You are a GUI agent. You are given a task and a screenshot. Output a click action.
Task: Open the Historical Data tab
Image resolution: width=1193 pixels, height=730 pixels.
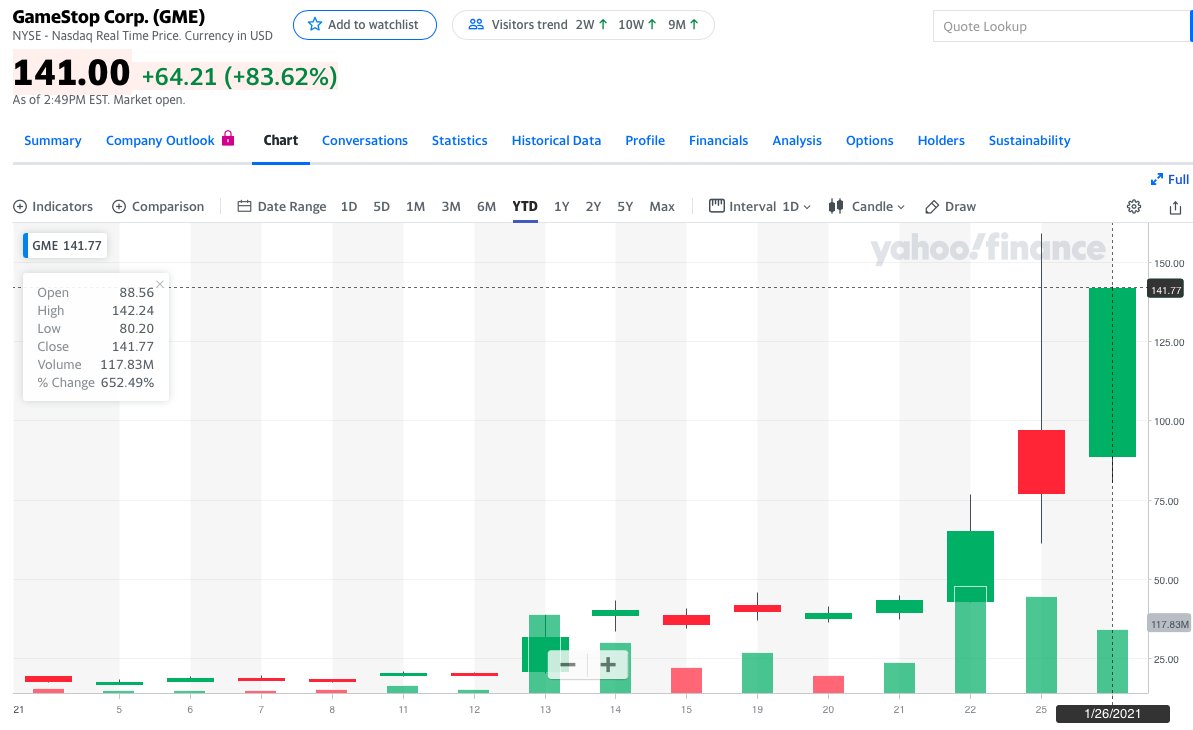pos(556,141)
